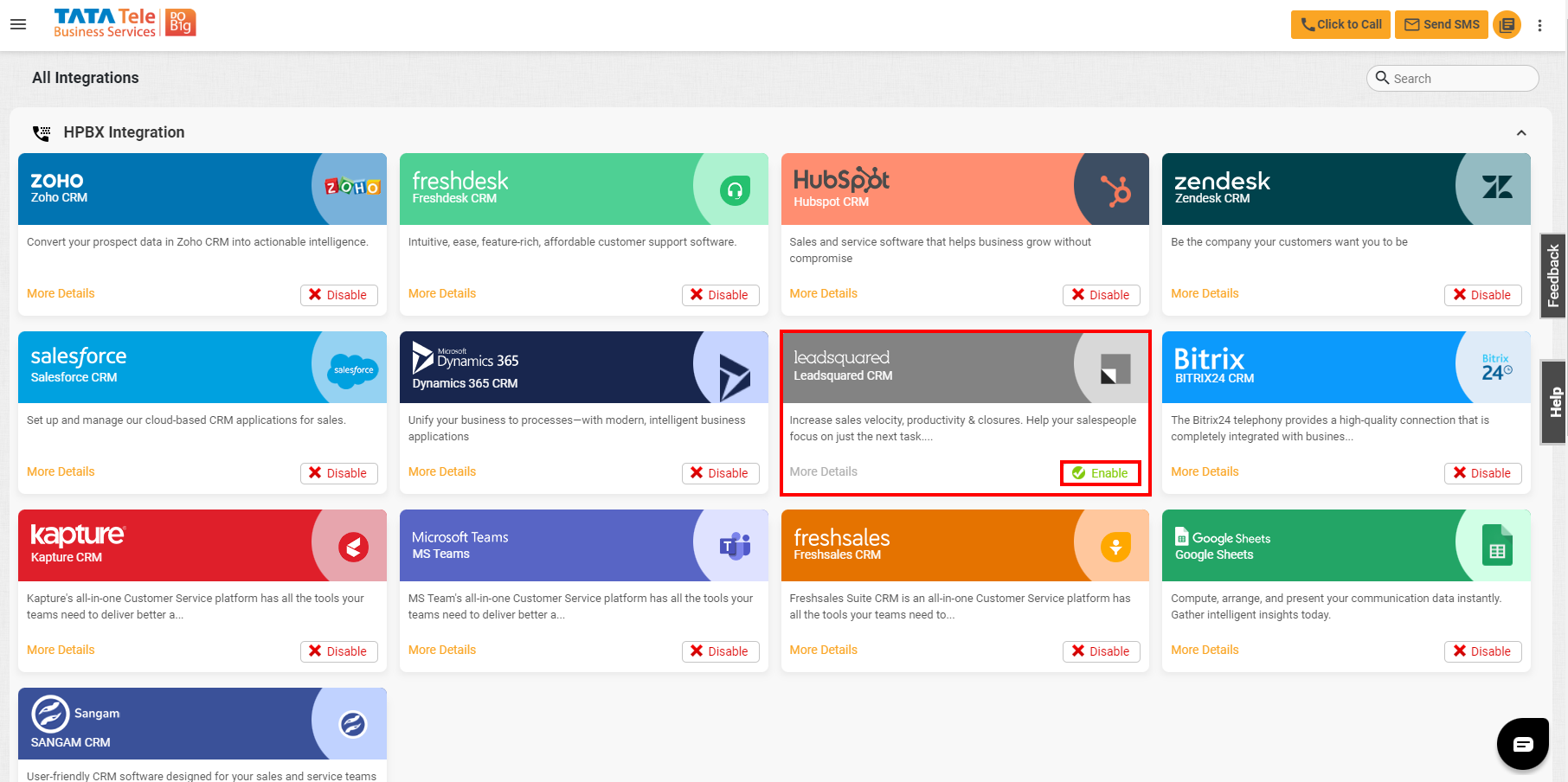Click the HPBX Integration phone icon
Screen dimensions: 1568x782
point(42,133)
